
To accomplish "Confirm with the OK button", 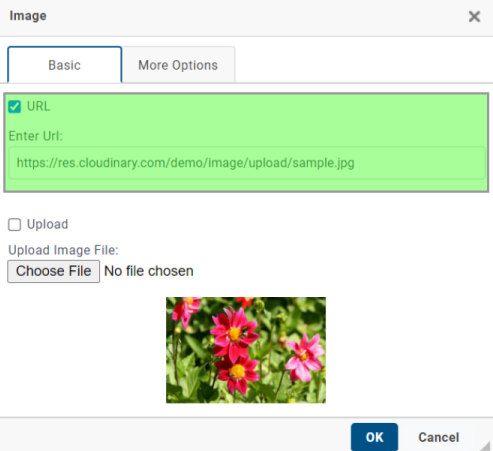I will tap(374, 437).
